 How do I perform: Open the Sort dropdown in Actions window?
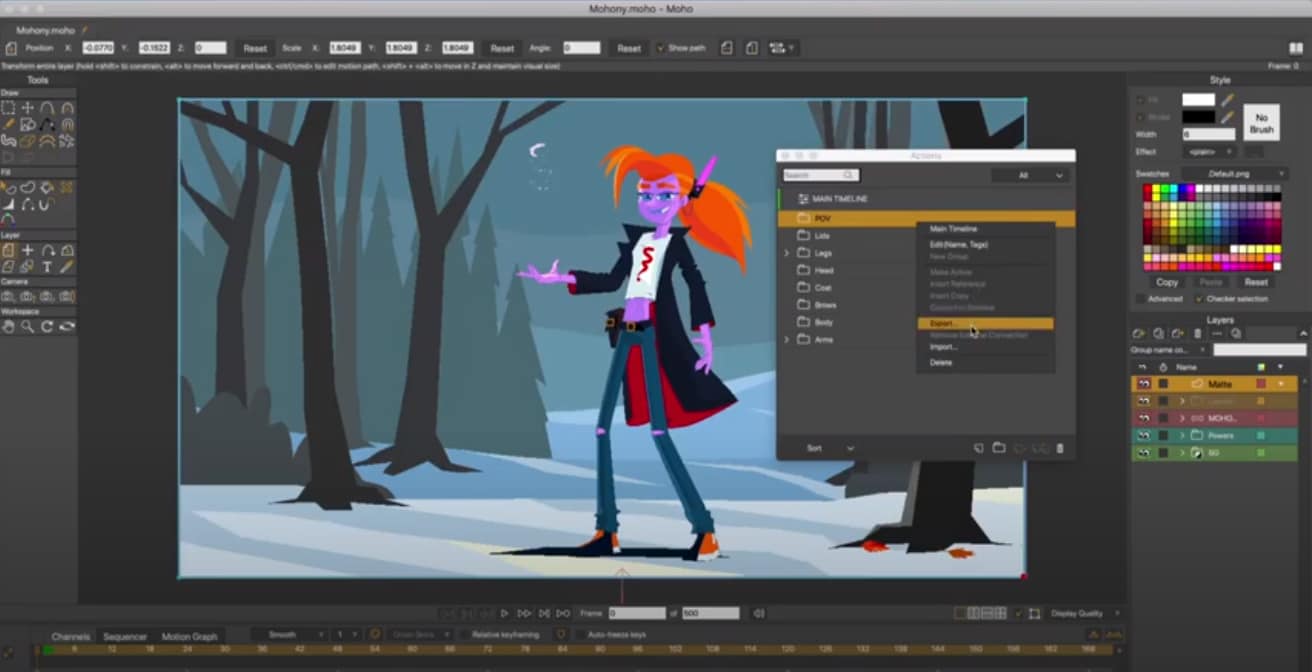(830, 448)
